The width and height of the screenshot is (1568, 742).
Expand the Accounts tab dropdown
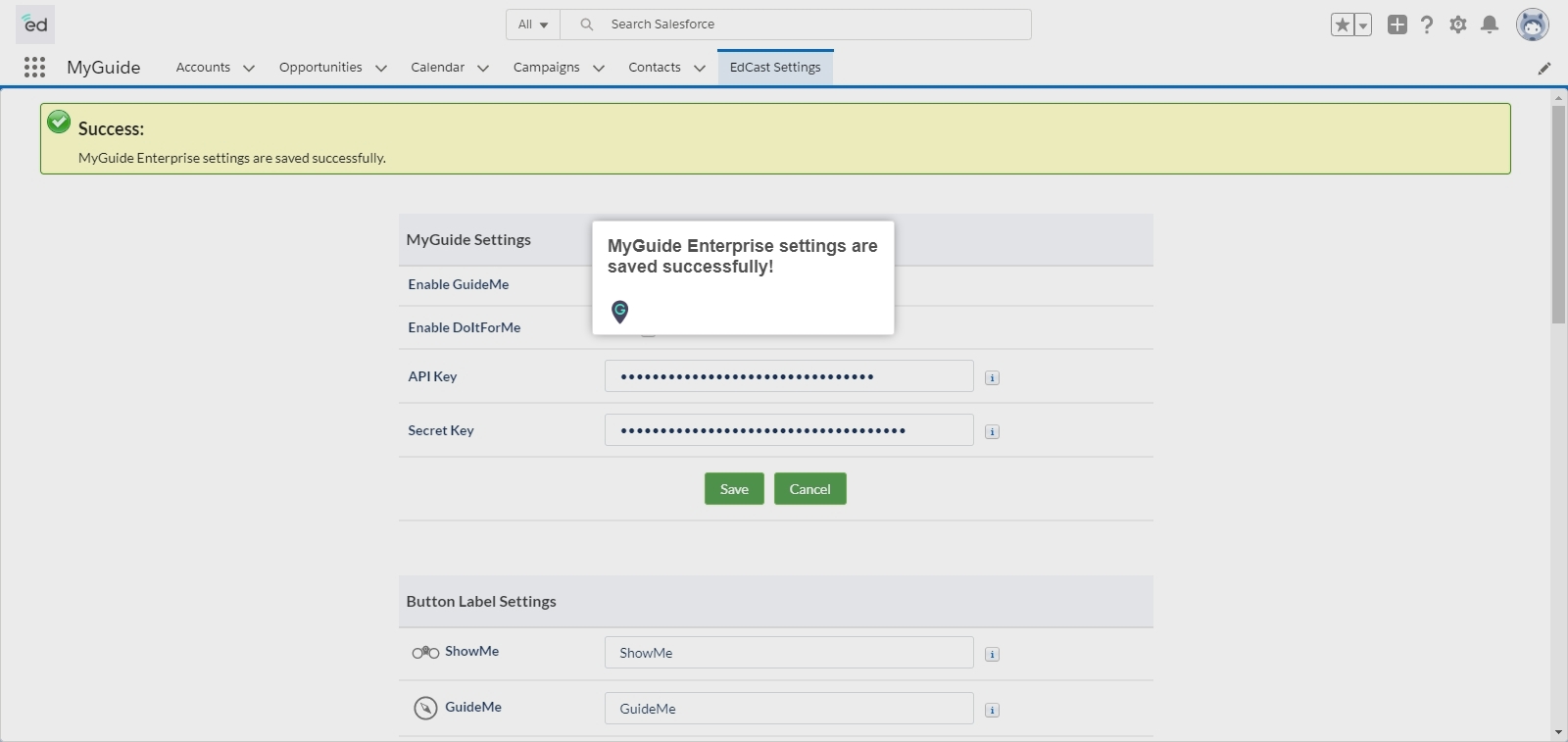(249, 68)
